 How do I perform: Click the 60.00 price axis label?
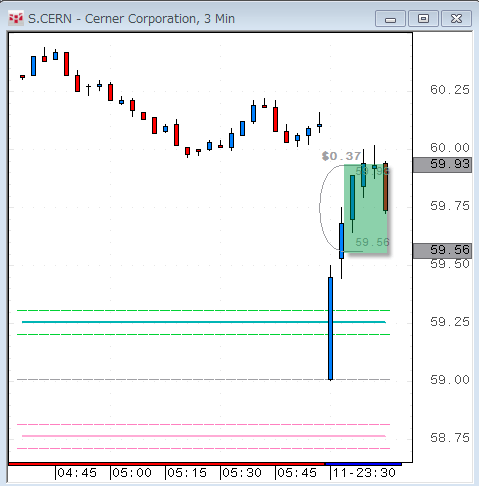450,148
